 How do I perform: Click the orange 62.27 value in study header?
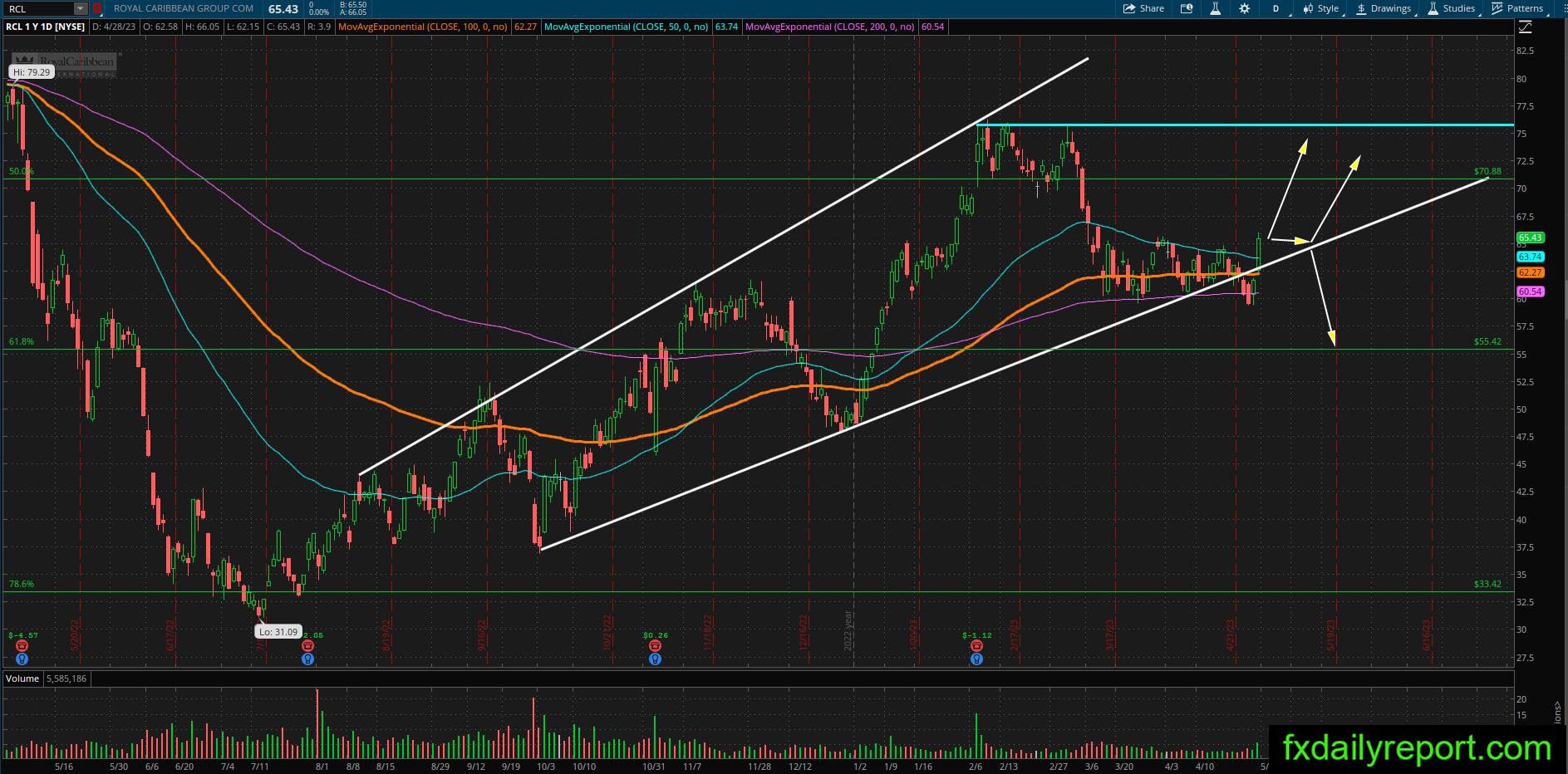[525, 27]
